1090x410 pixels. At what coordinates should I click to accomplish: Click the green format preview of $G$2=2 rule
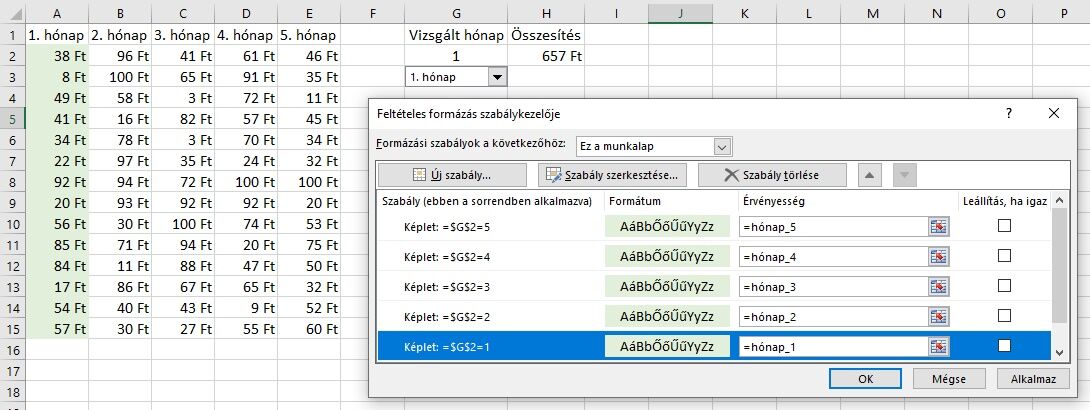click(667, 317)
